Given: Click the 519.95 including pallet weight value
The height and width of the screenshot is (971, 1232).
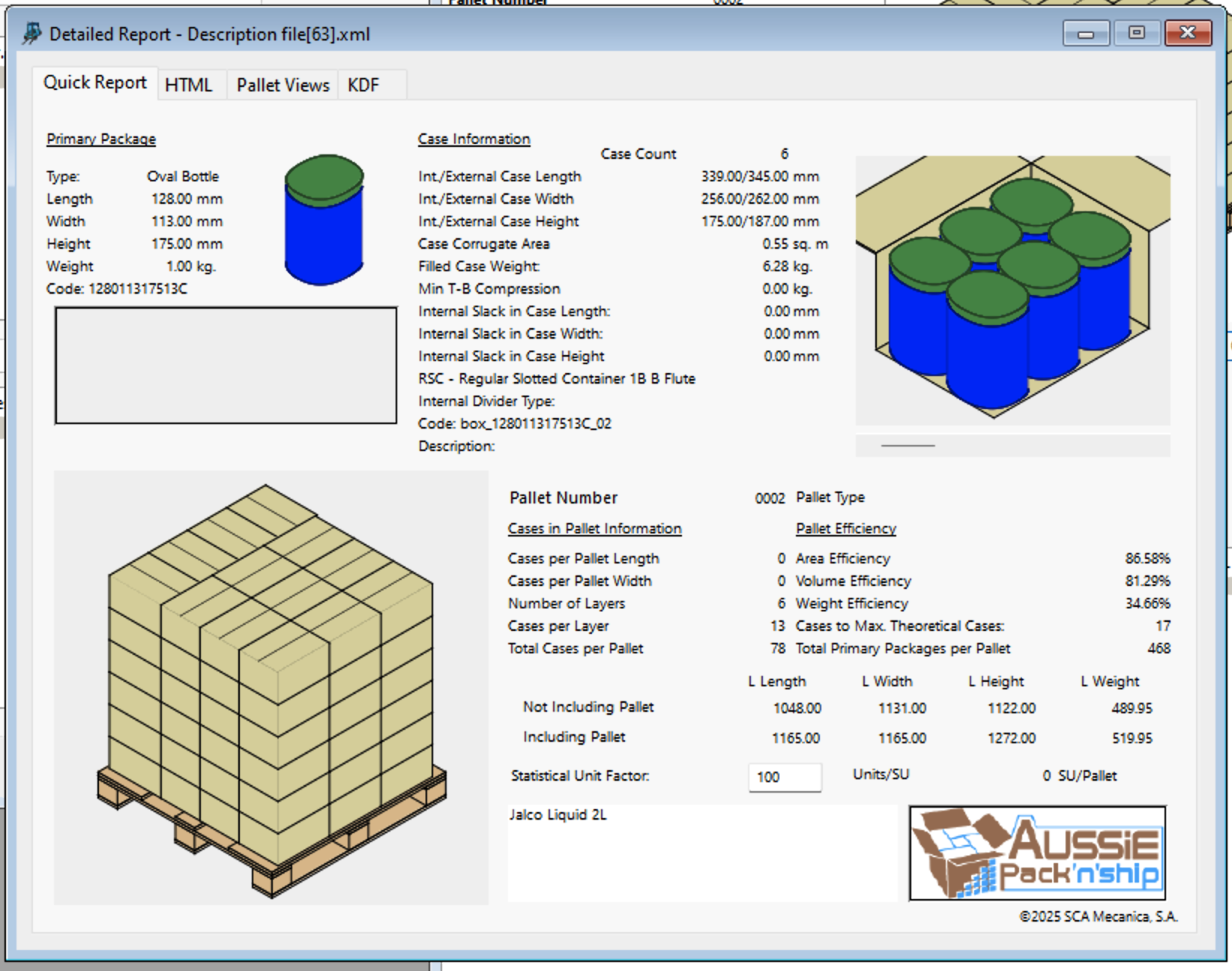Looking at the screenshot, I should tap(1132, 738).
